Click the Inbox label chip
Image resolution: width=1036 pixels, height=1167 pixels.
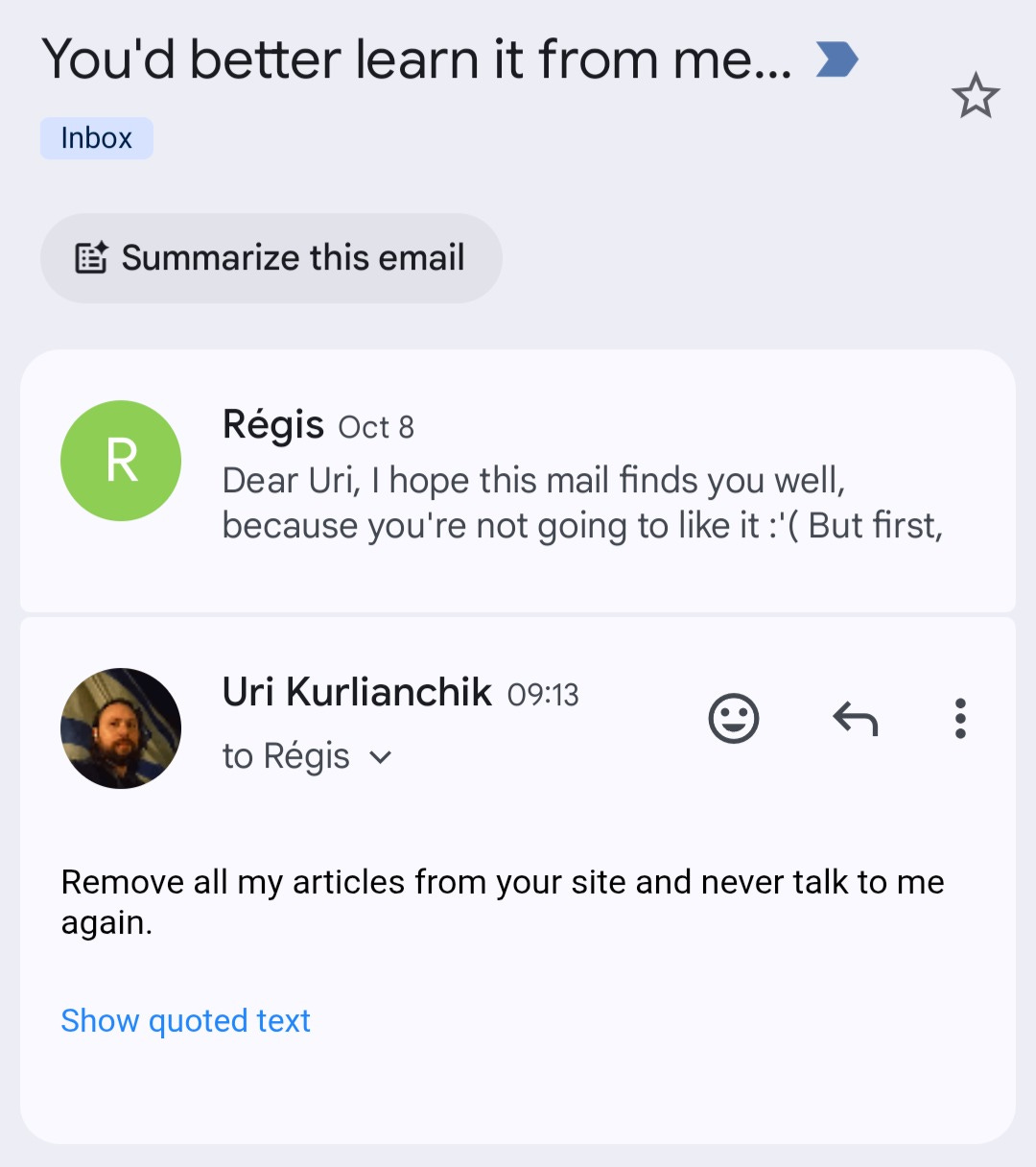96,137
